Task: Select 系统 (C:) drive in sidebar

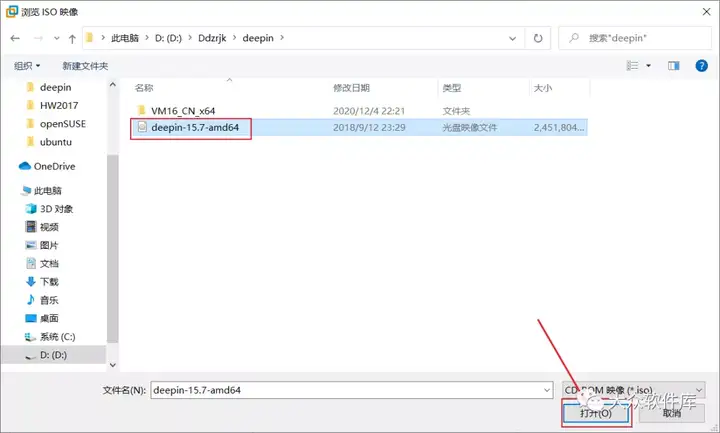Action: point(57,337)
